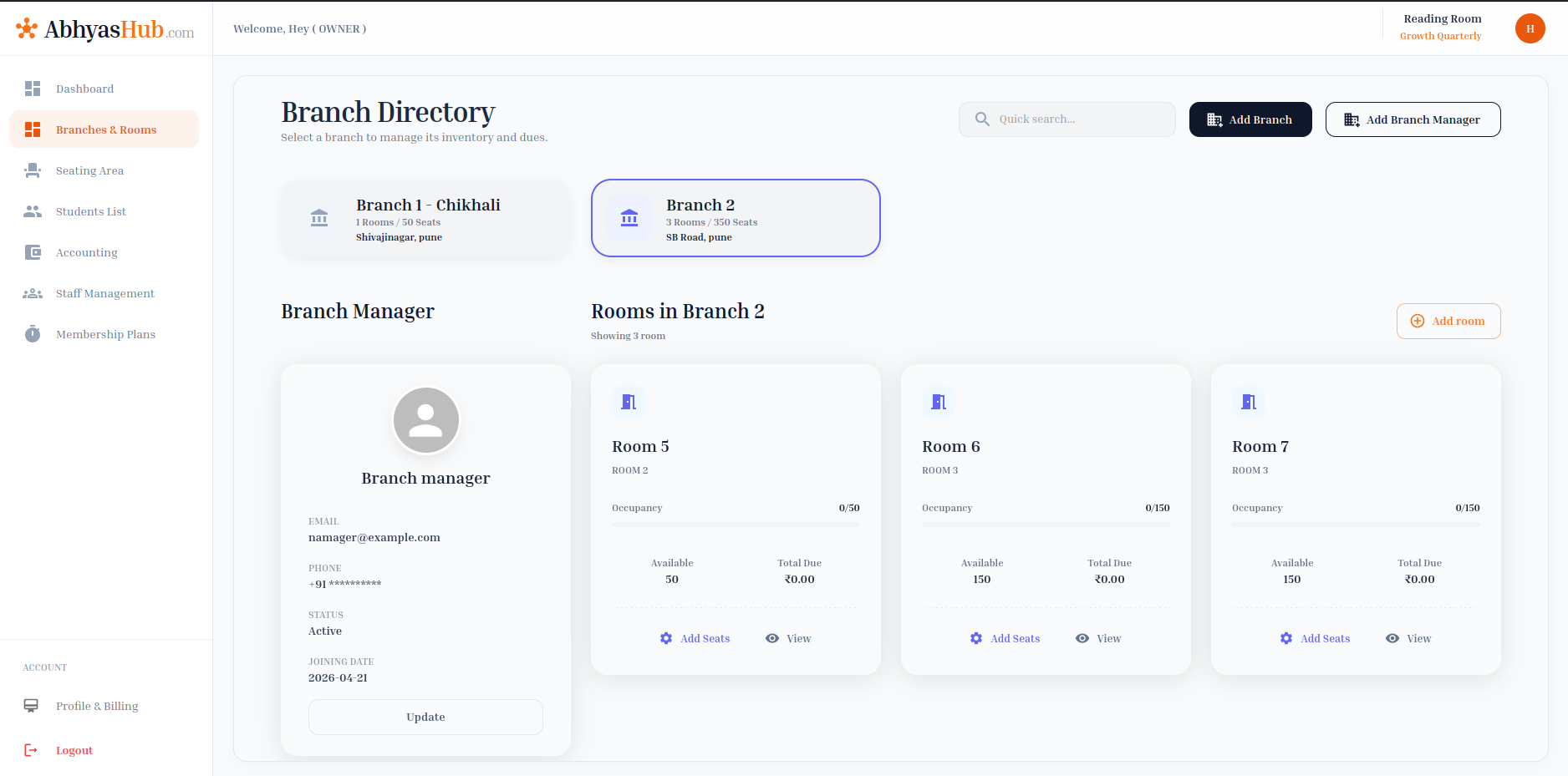The image size is (1568, 776).
Task: Open the Students List page
Action: 90,211
